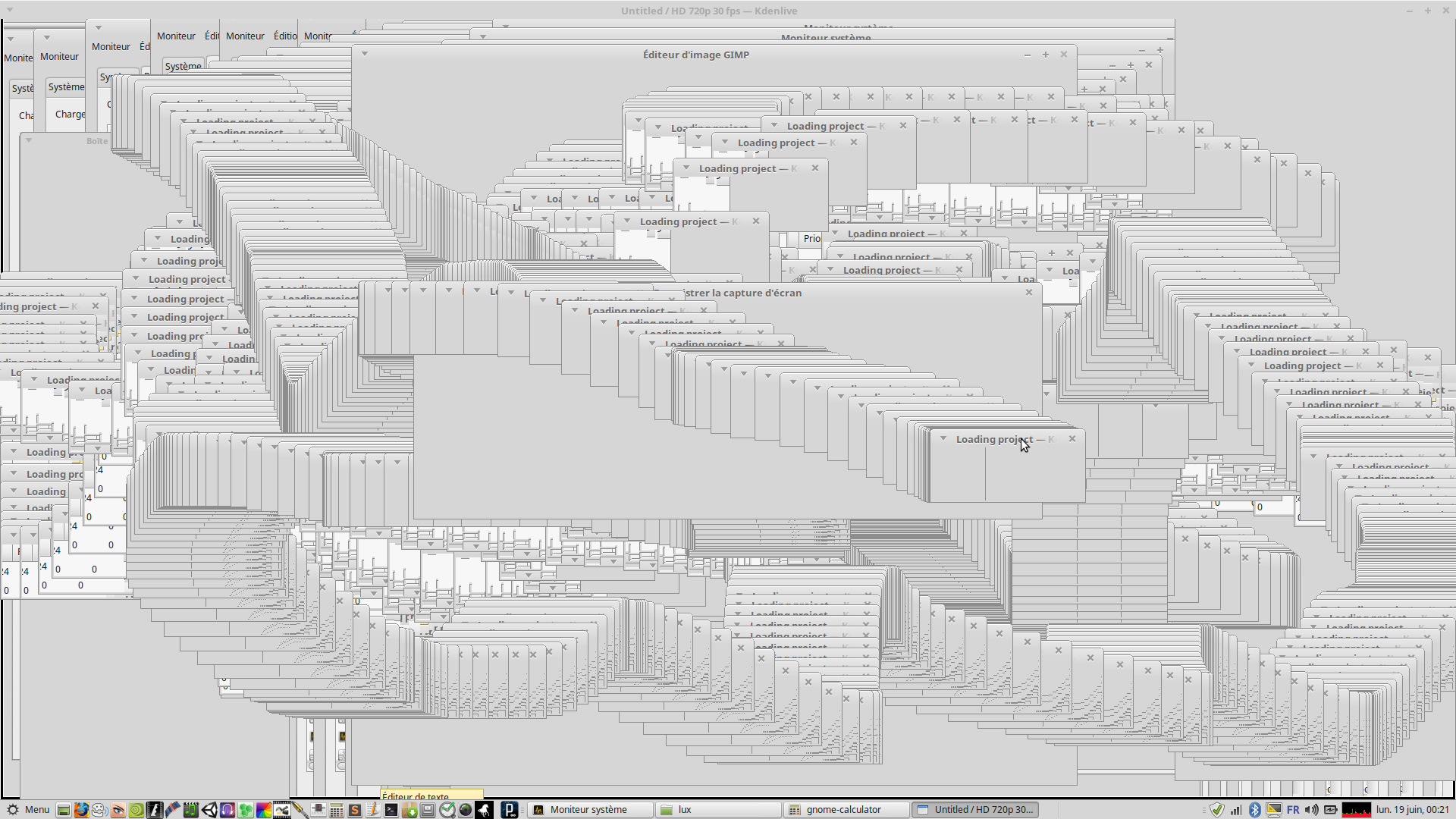Switch to the lux taskbar window

[717, 810]
